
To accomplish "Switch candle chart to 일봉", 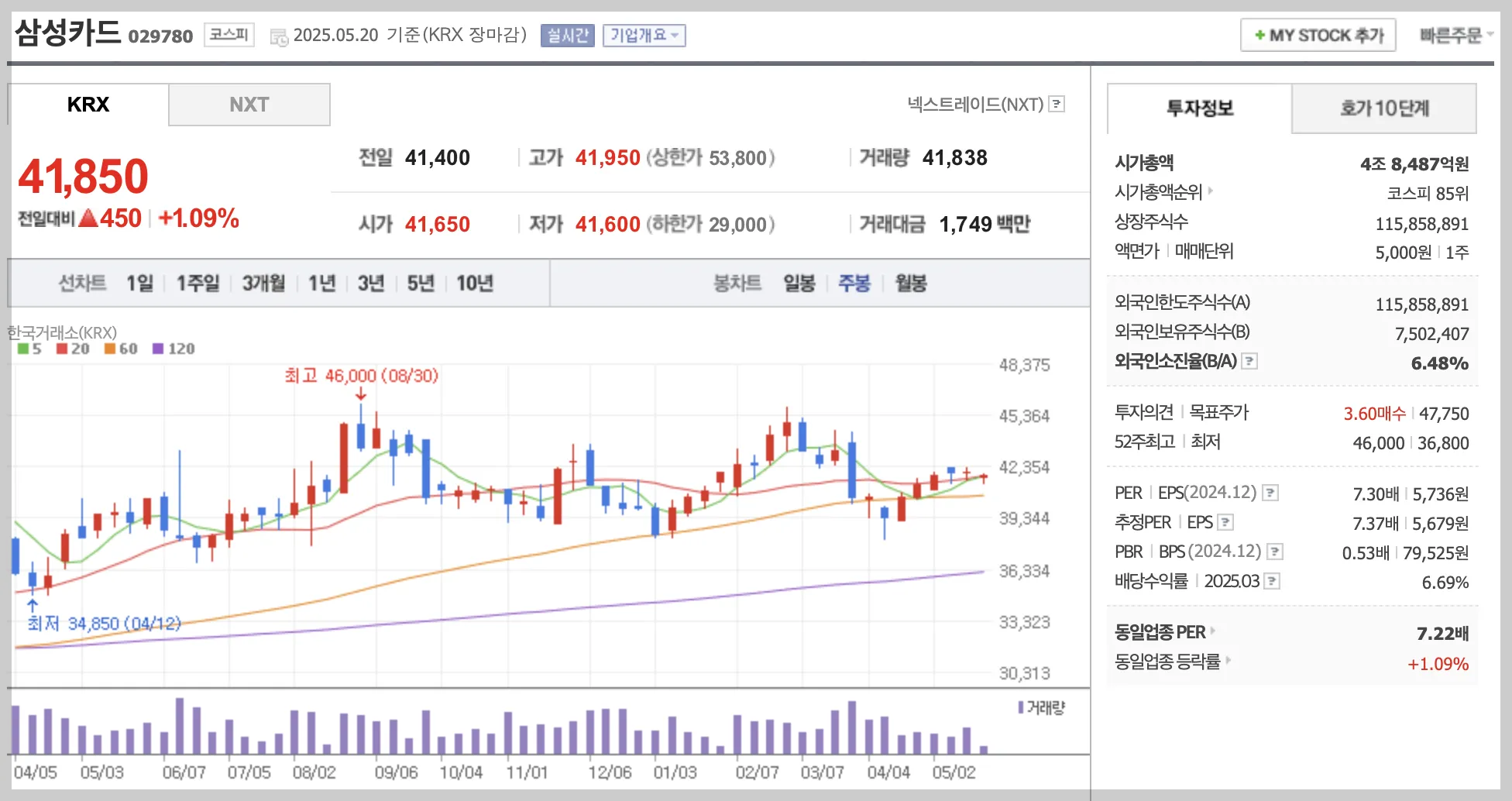I will tap(799, 284).
